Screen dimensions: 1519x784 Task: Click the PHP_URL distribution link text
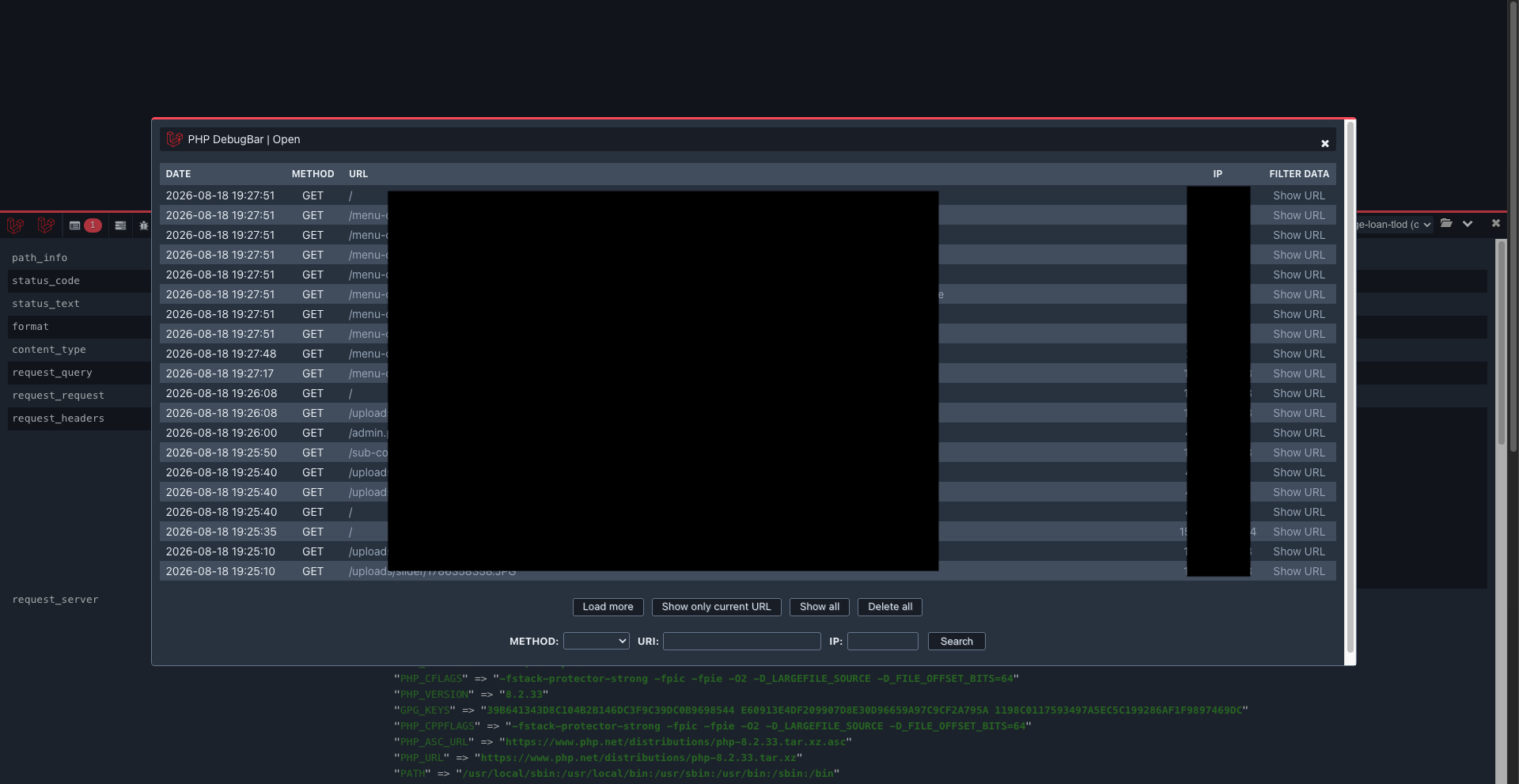(638, 758)
